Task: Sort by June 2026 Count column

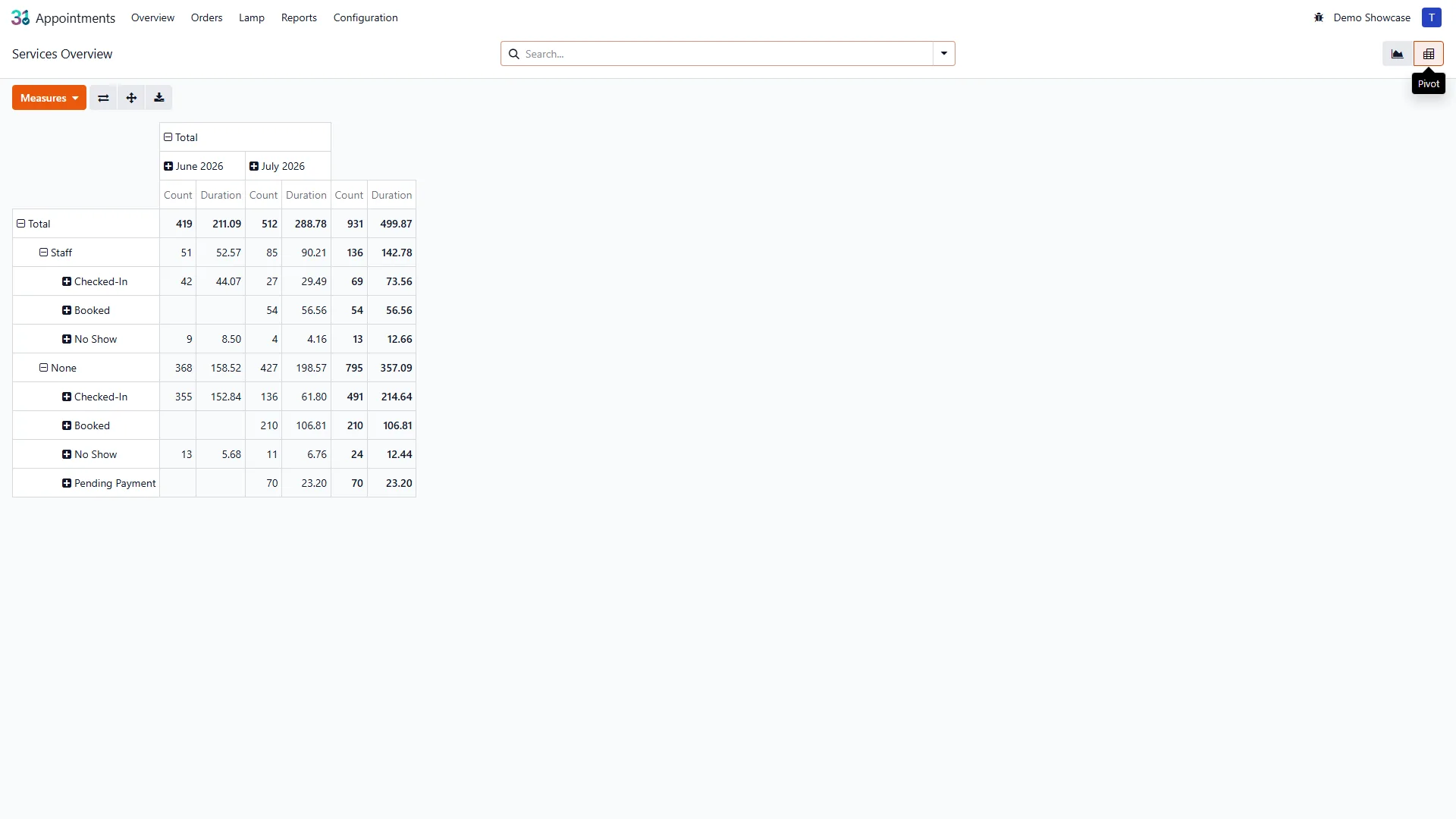Action: [x=178, y=195]
